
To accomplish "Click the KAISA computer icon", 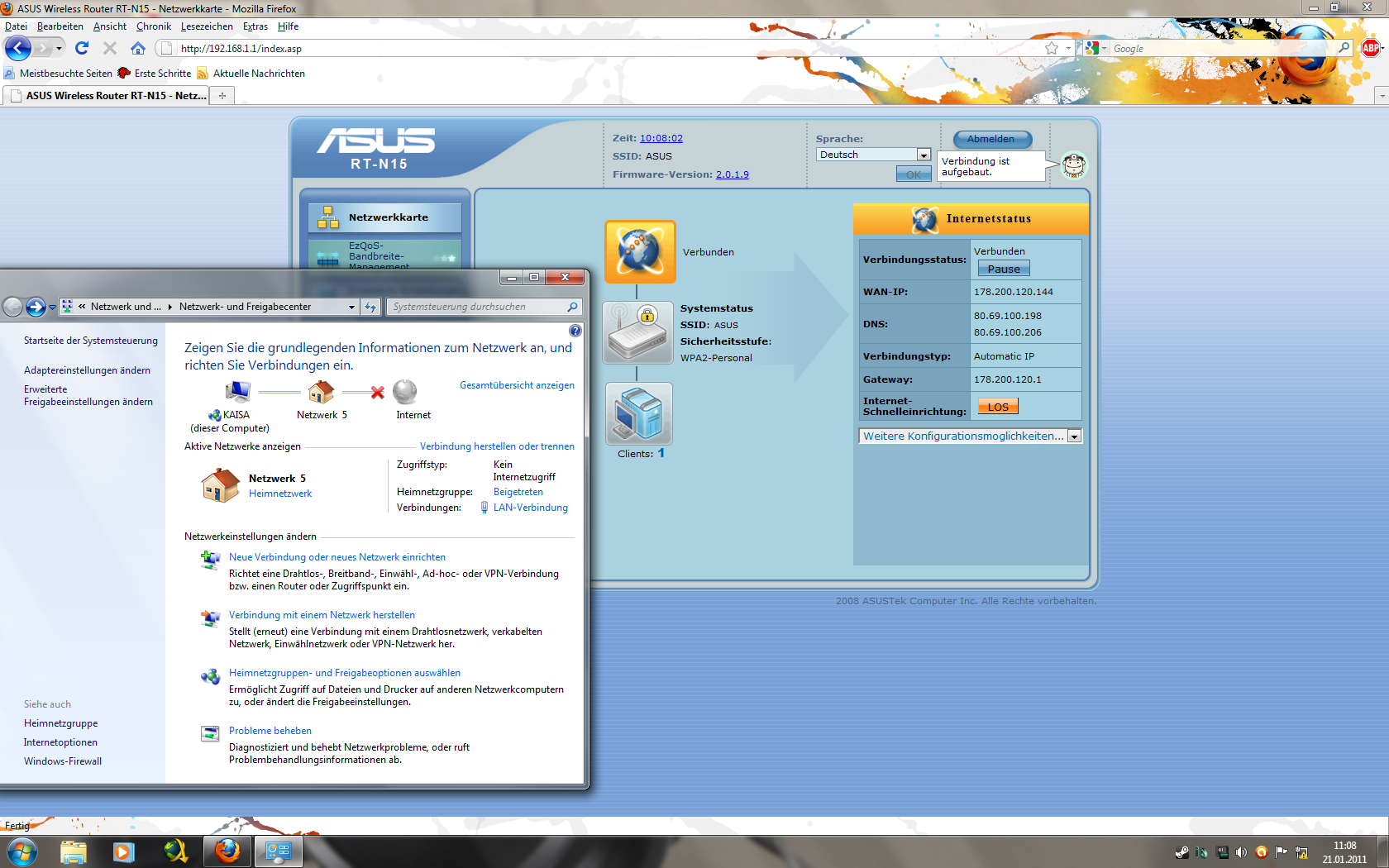I will (237, 392).
